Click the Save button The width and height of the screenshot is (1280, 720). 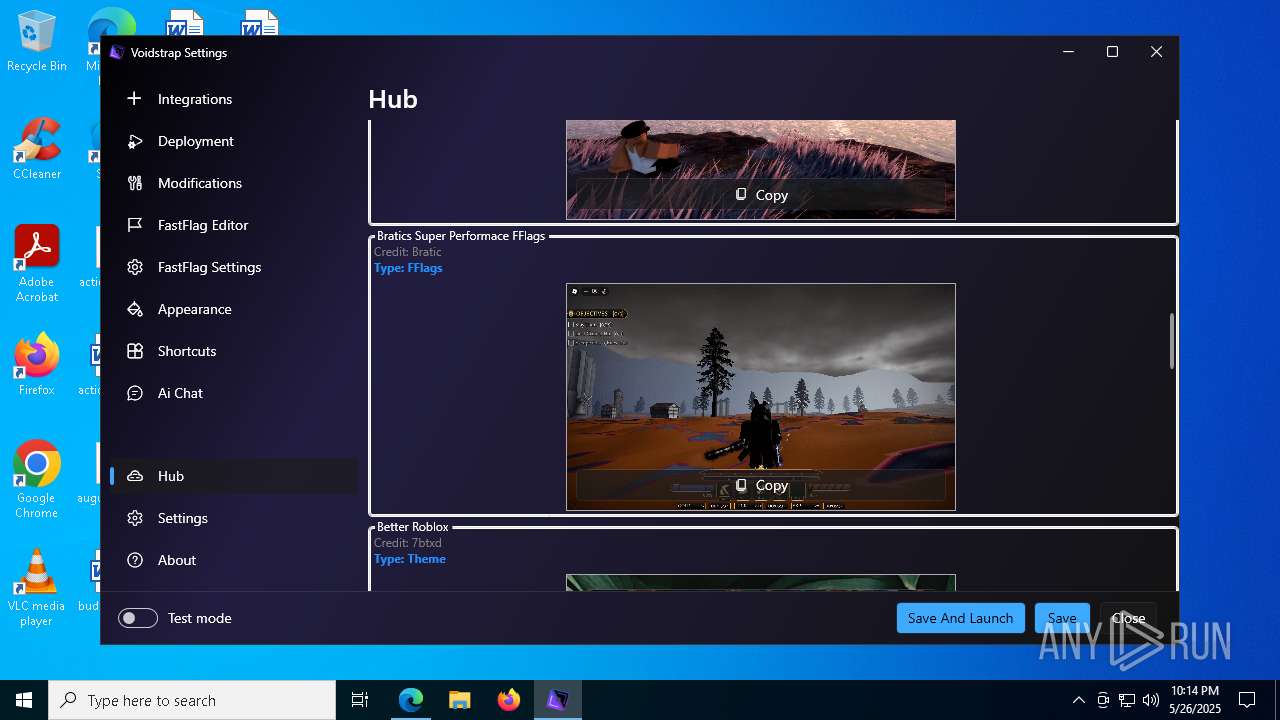click(1062, 618)
